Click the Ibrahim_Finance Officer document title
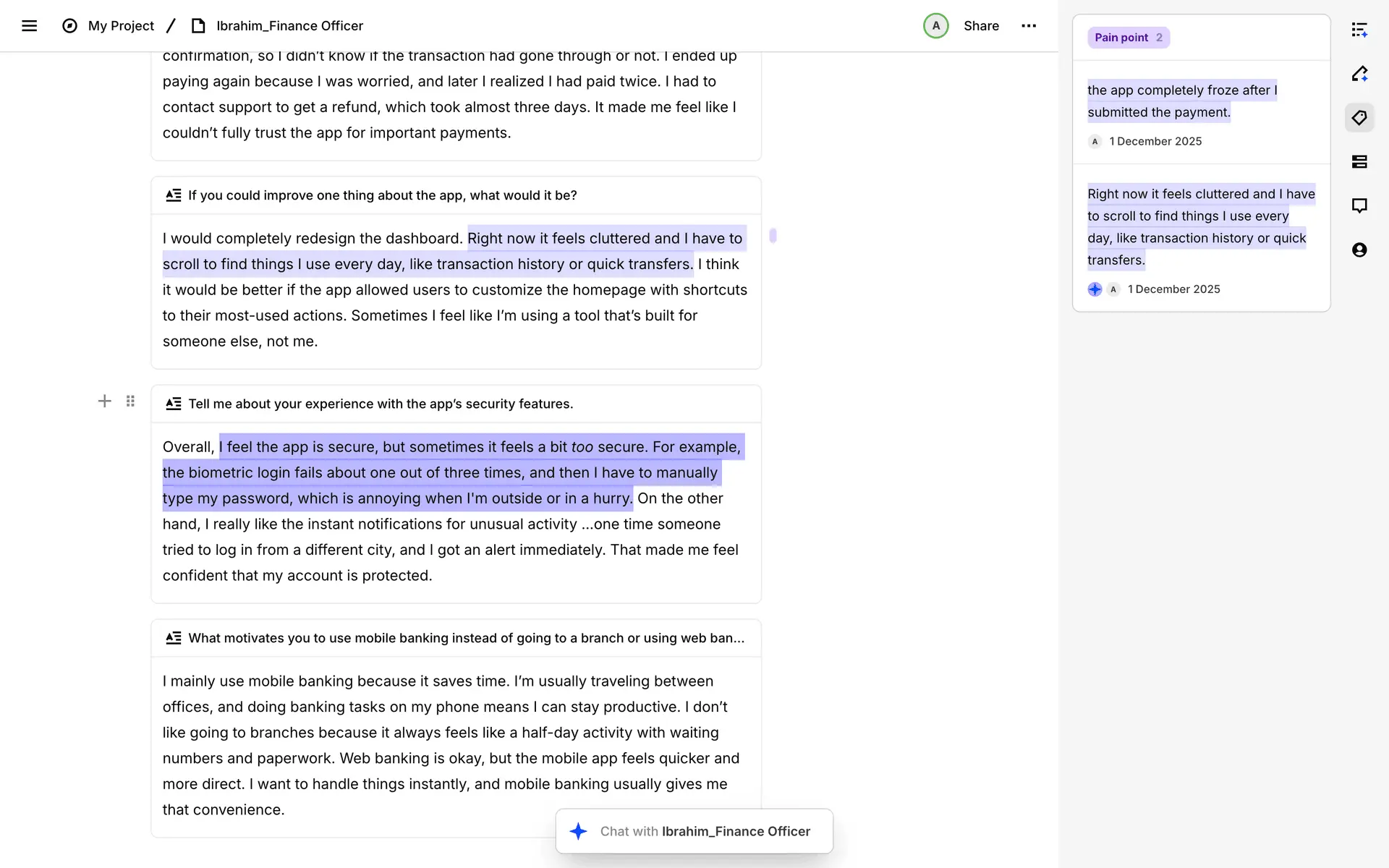 pos(289,26)
